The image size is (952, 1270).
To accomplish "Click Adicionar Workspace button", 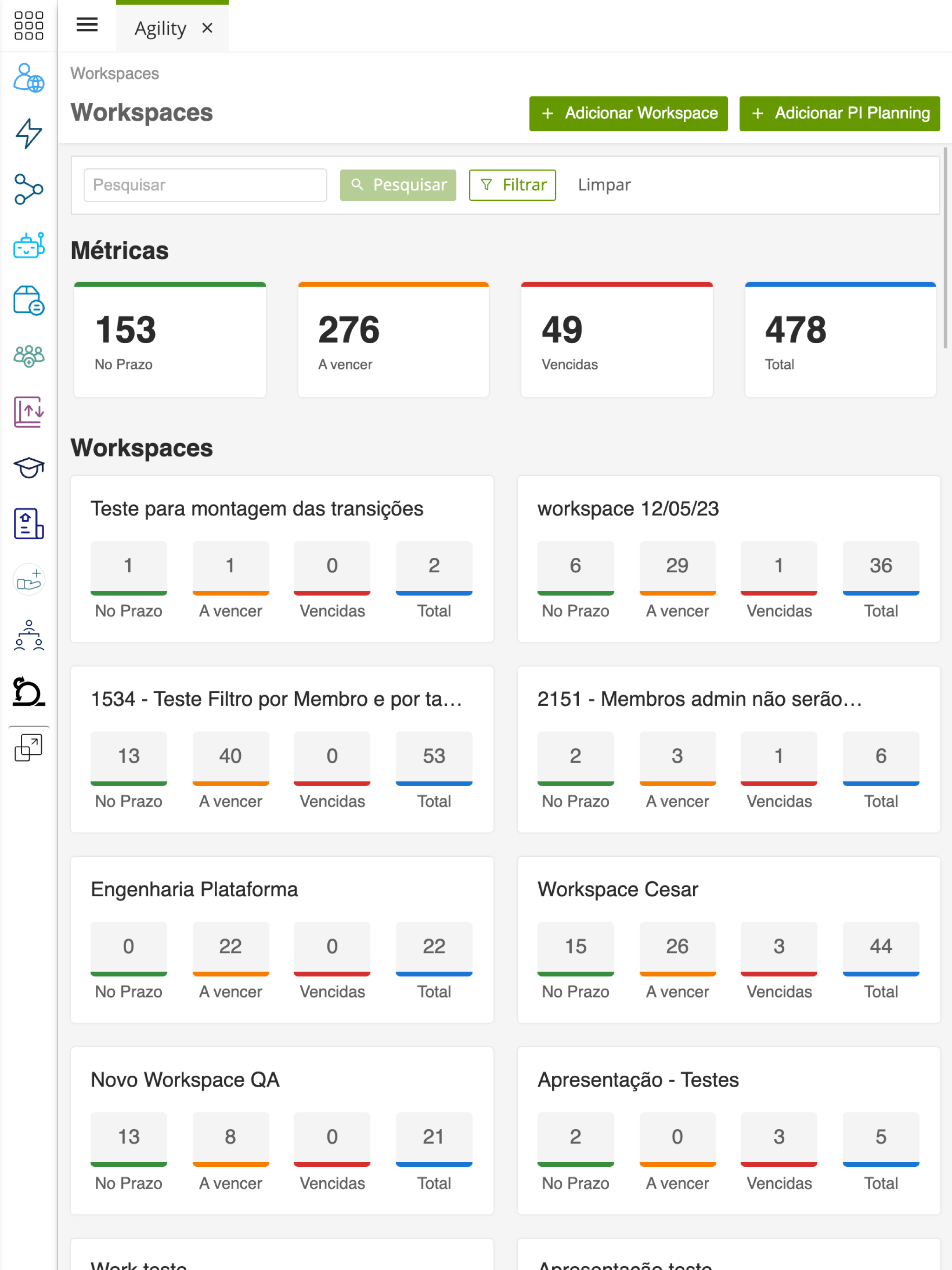I will (628, 114).
